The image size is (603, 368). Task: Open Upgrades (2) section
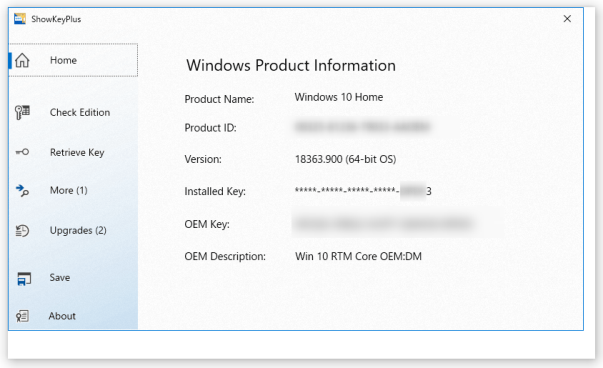(78, 230)
